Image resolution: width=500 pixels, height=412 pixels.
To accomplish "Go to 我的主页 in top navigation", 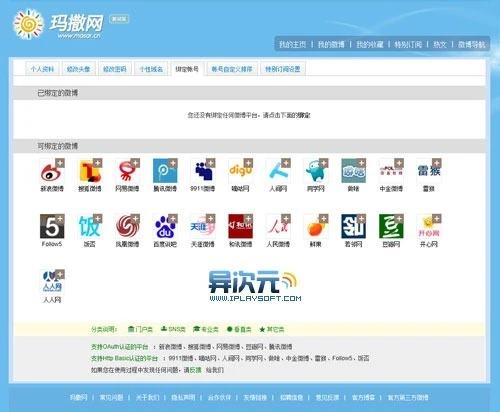I will point(292,44).
